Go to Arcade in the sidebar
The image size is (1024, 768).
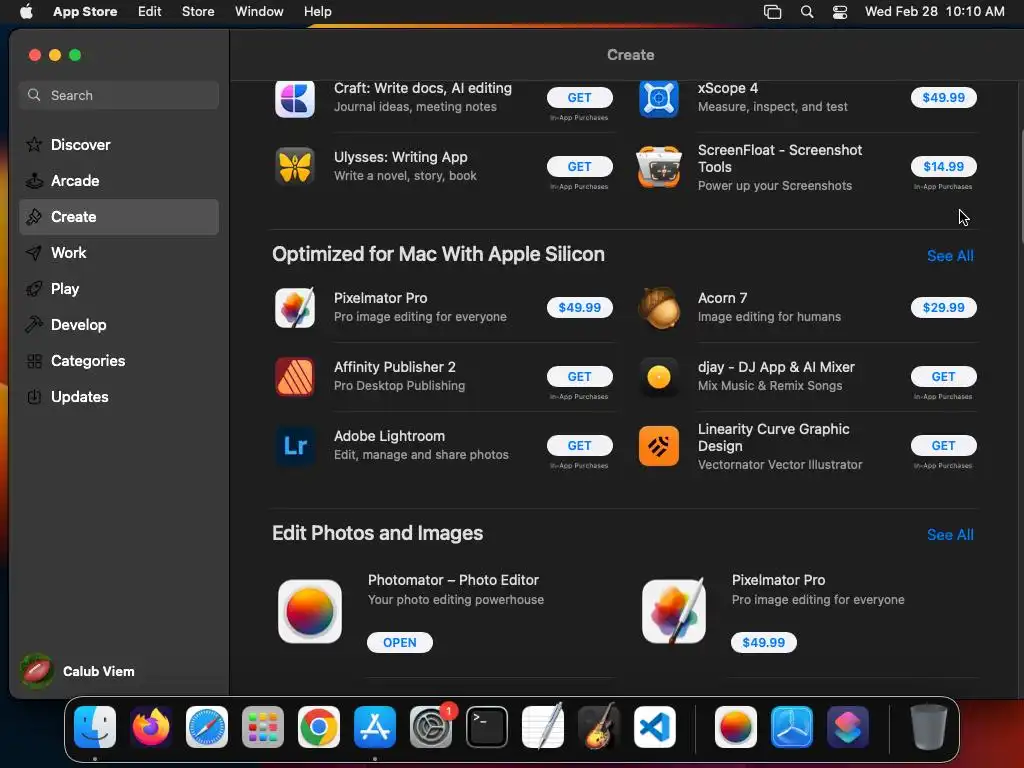119,181
